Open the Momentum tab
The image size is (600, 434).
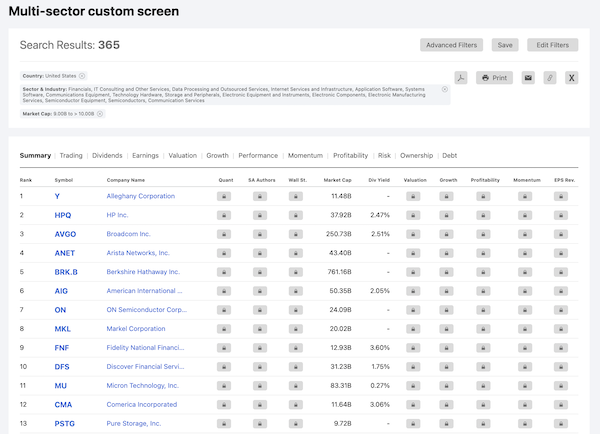tap(305, 155)
